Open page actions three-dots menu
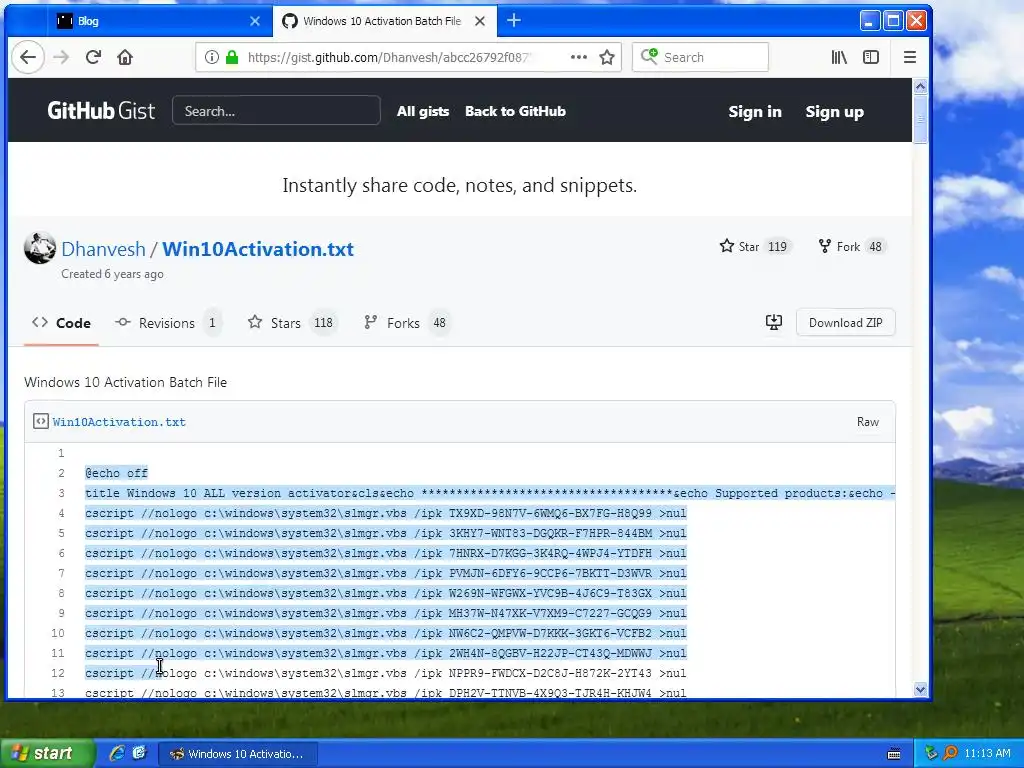The width and height of the screenshot is (1024, 768). [579, 57]
